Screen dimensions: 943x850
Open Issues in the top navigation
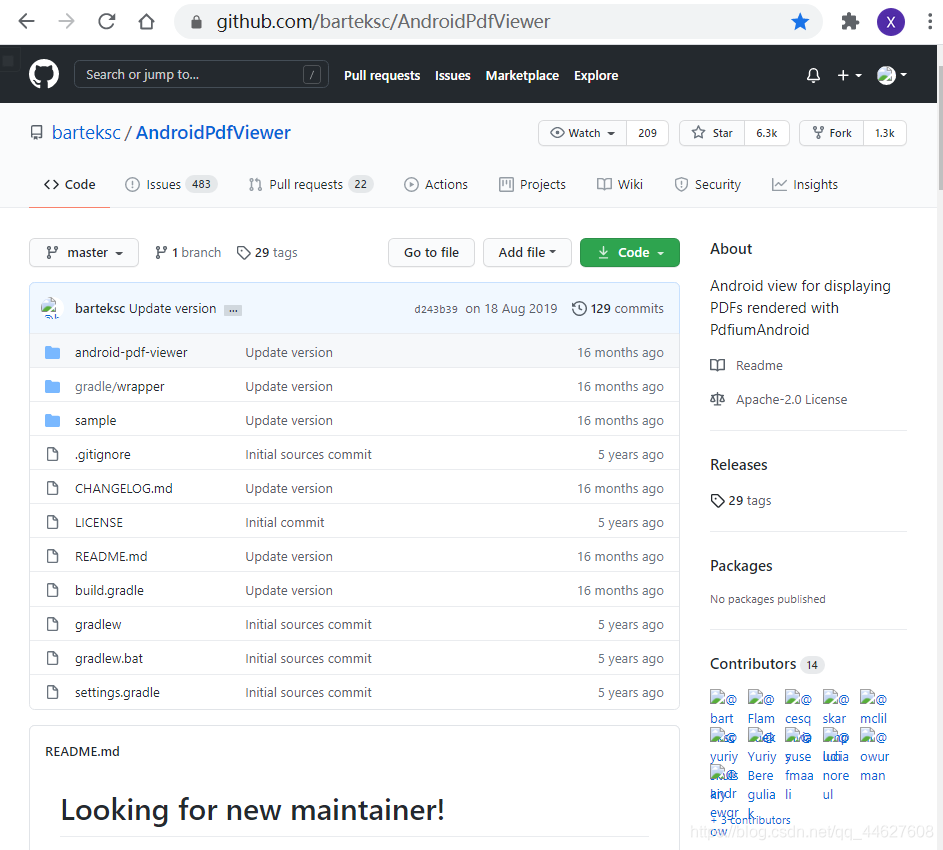[452, 75]
